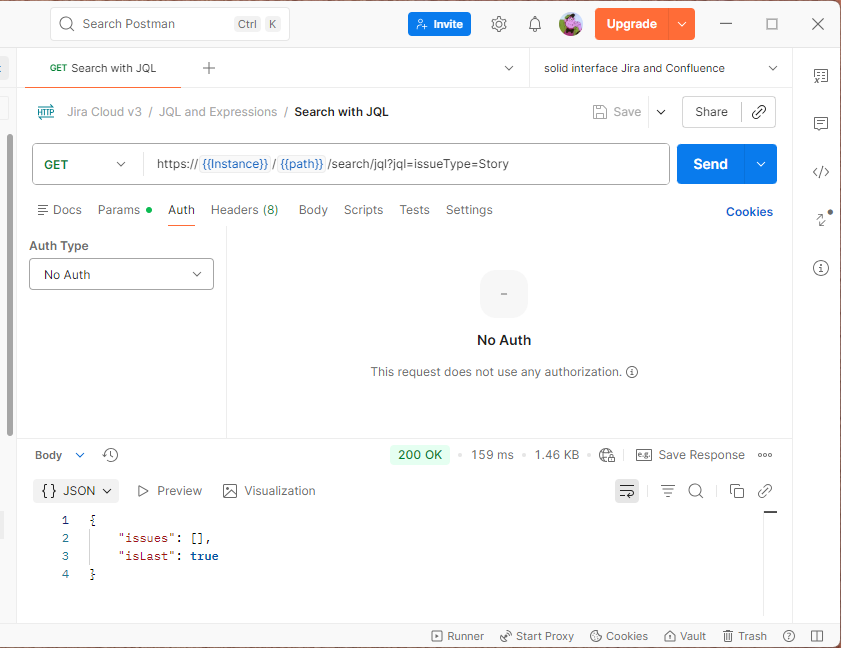Click the Invite button
Viewport: 842px width, 648px height.
[x=439, y=24]
